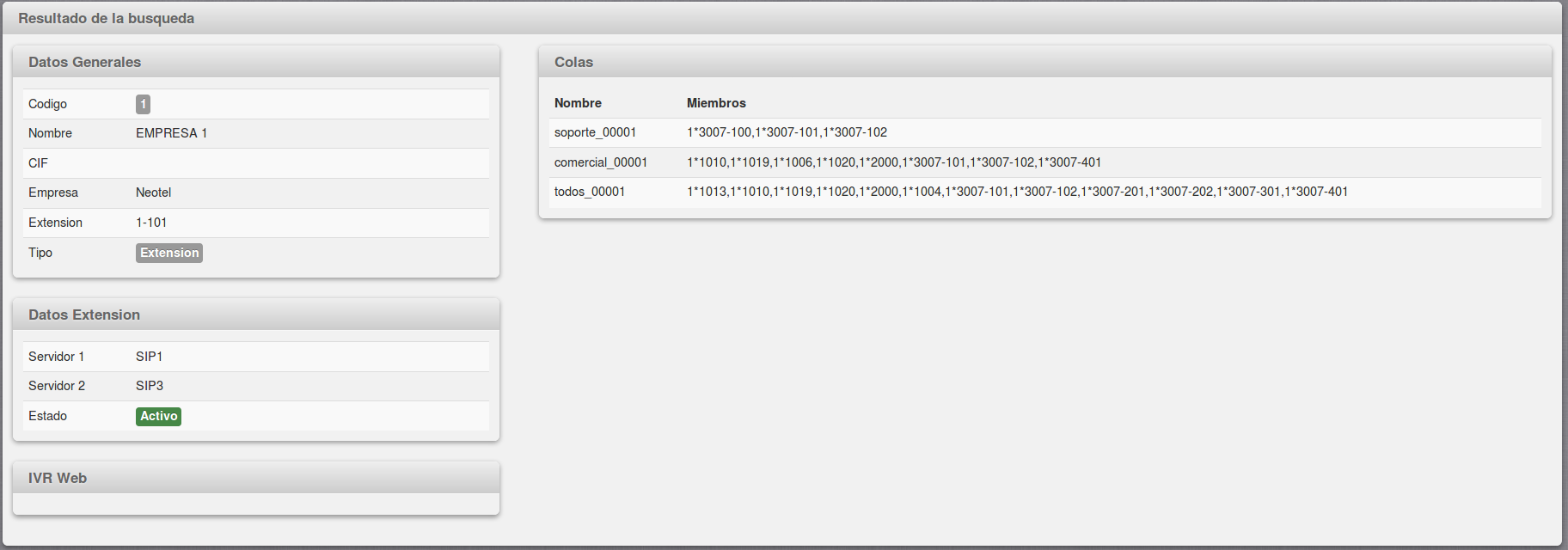Click the EMPRESA 1 name value
The height and width of the screenshot is (550, 1568).
(x=171, y=133)
